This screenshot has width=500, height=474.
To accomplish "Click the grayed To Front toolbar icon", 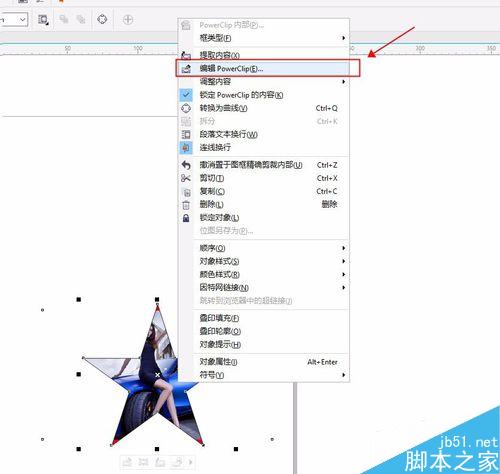I will coord(64,19).
